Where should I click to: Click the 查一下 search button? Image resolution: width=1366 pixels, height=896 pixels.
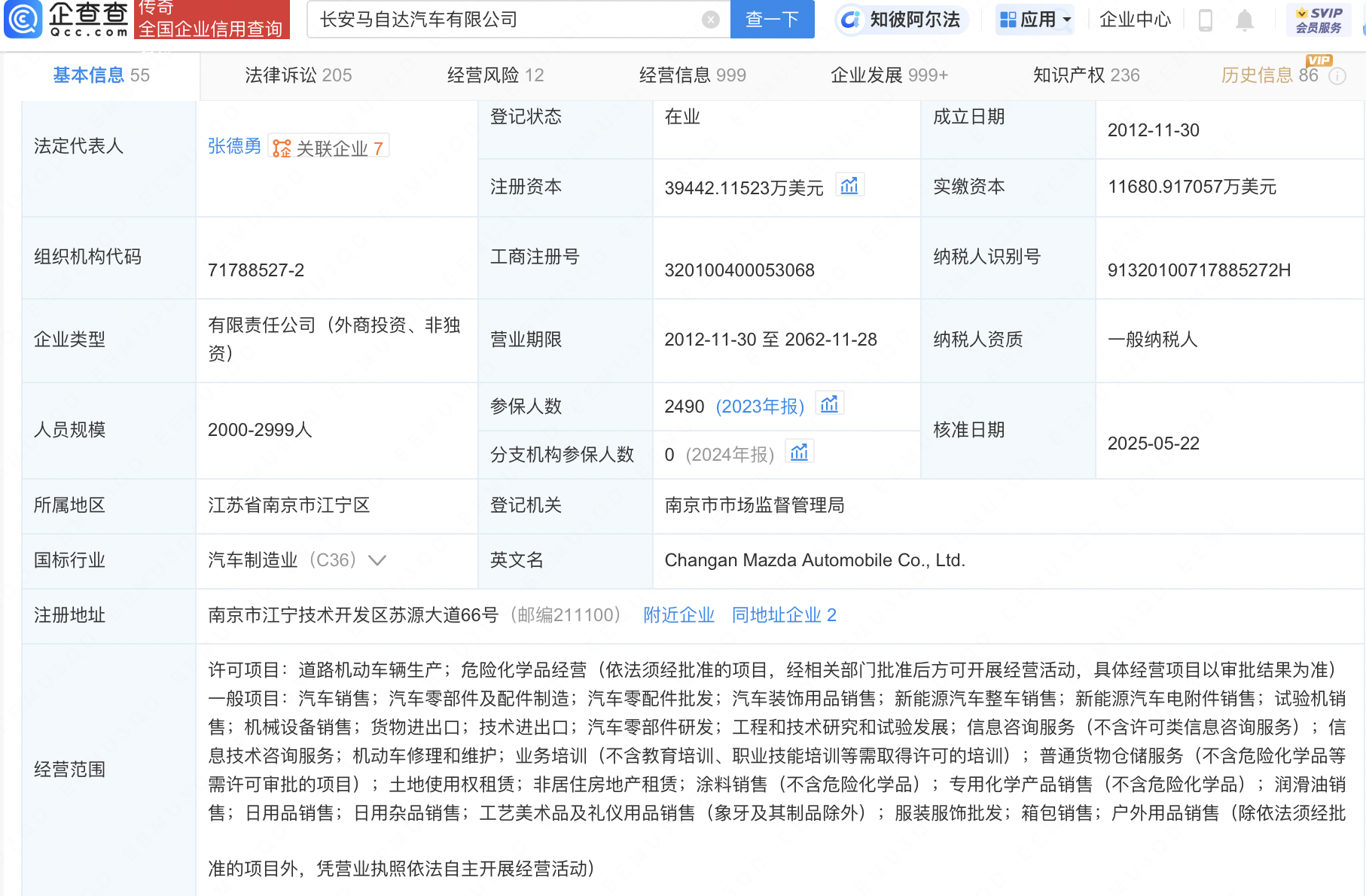tap(772, 20)
